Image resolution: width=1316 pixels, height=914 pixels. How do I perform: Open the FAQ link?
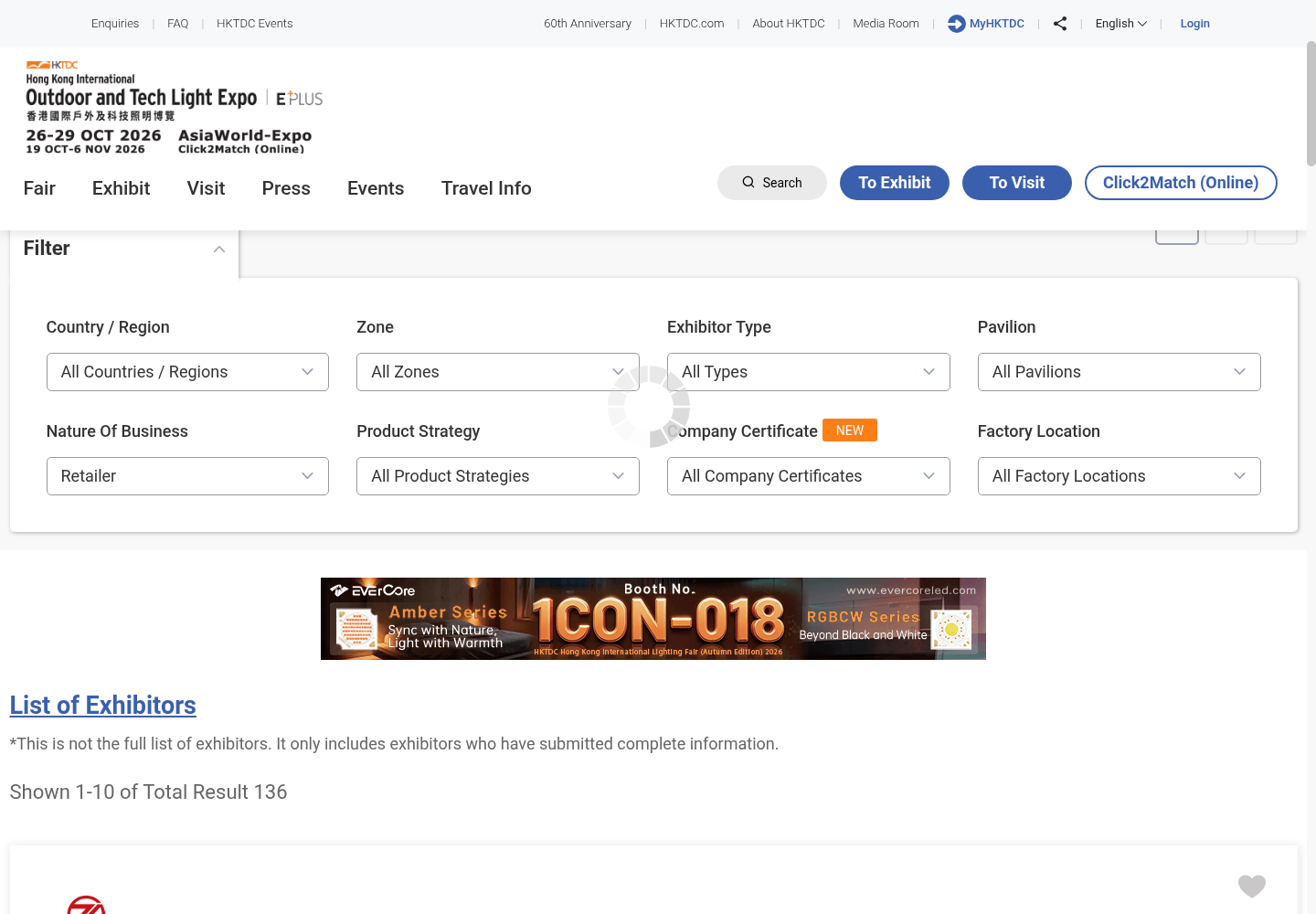coord(178,24)
